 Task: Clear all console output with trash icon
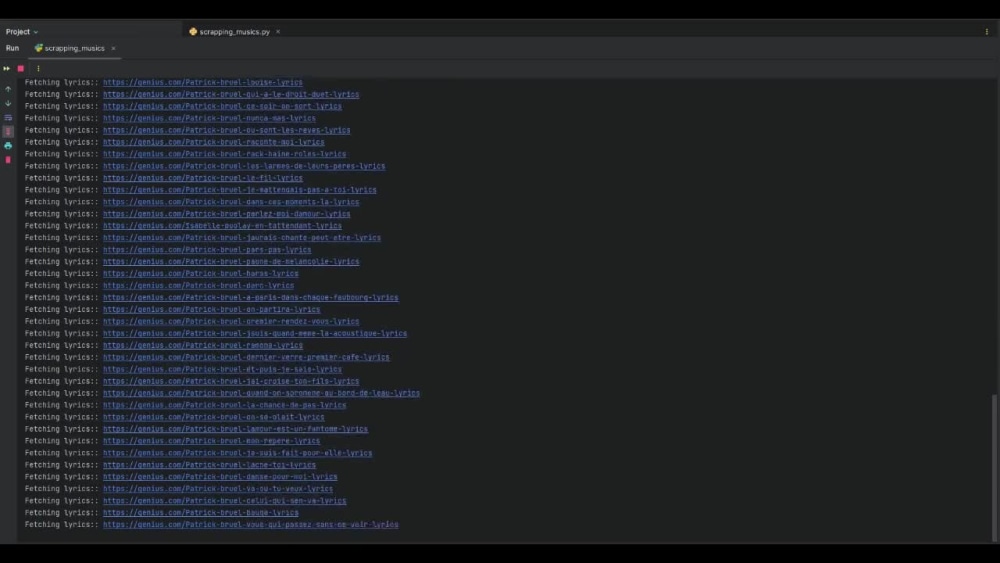pyautogui.click(x=8, y=159)
